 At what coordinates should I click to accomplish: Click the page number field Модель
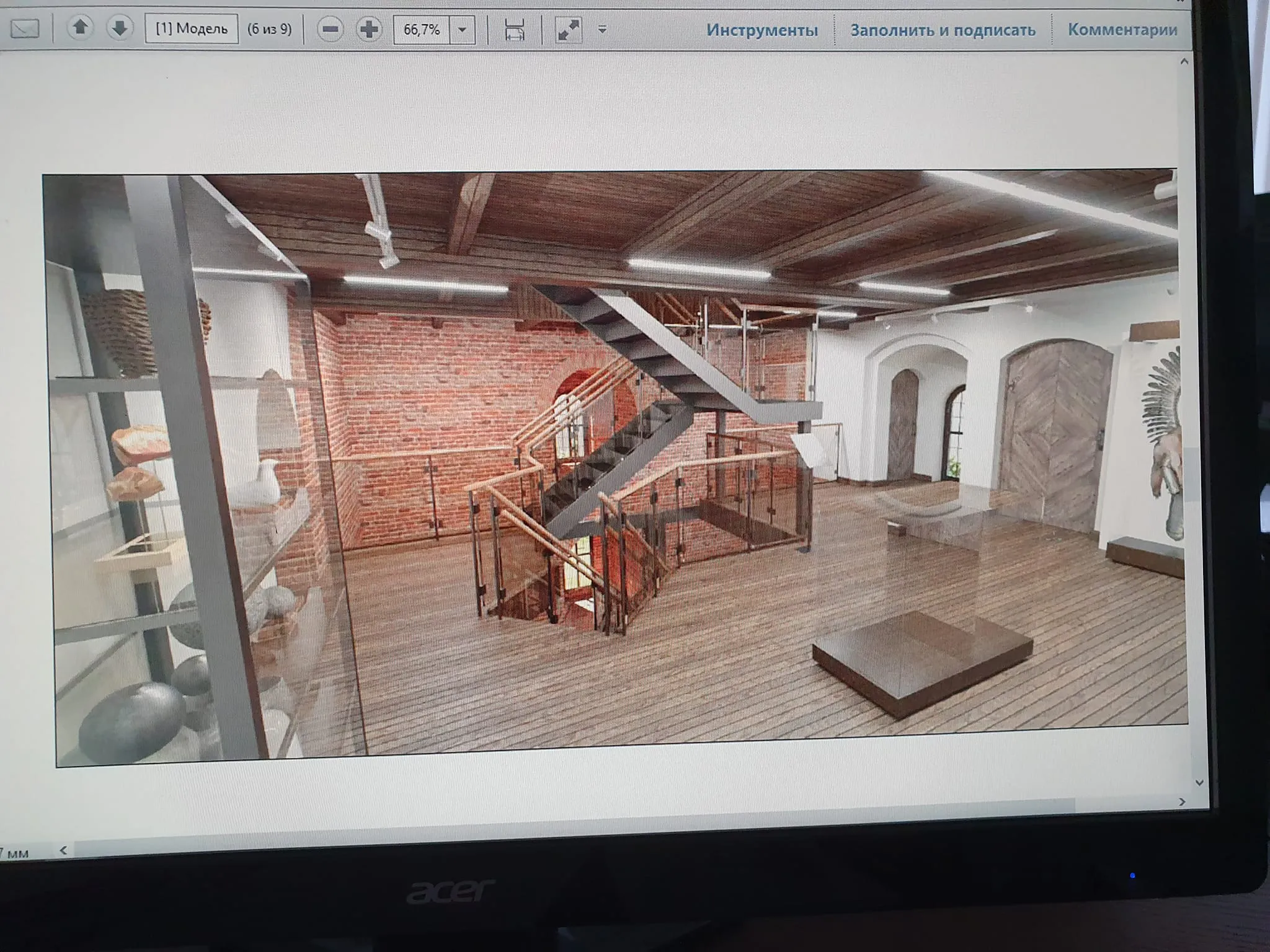pyautogui.click(x=191, y=29)
